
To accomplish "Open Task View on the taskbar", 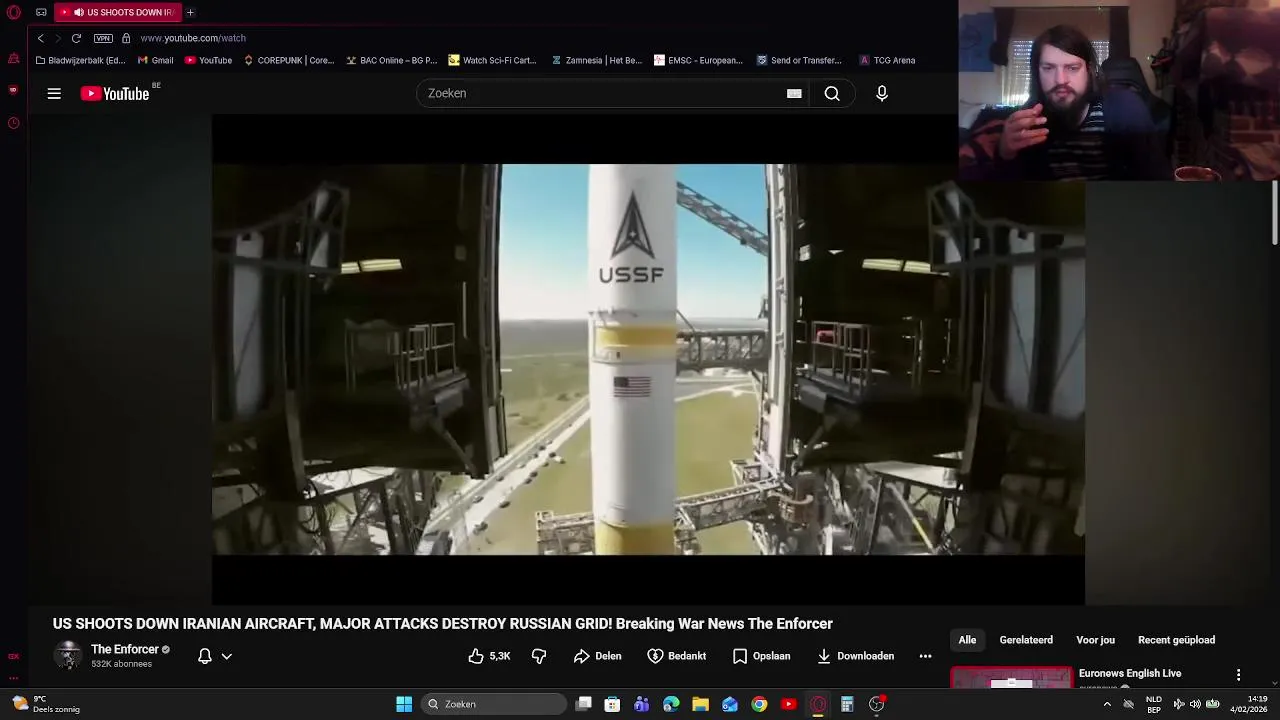I will point(584,704).
